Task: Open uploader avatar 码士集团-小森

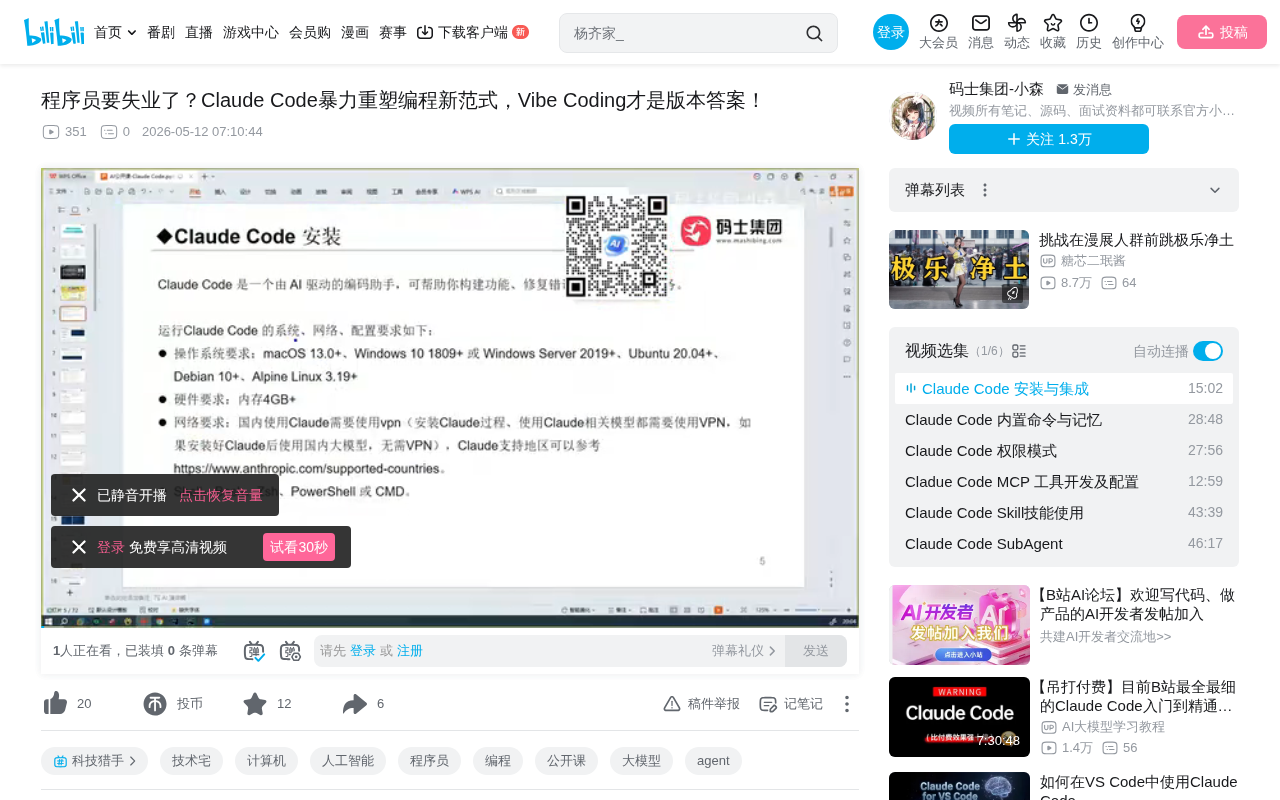Action: (913, 116)
